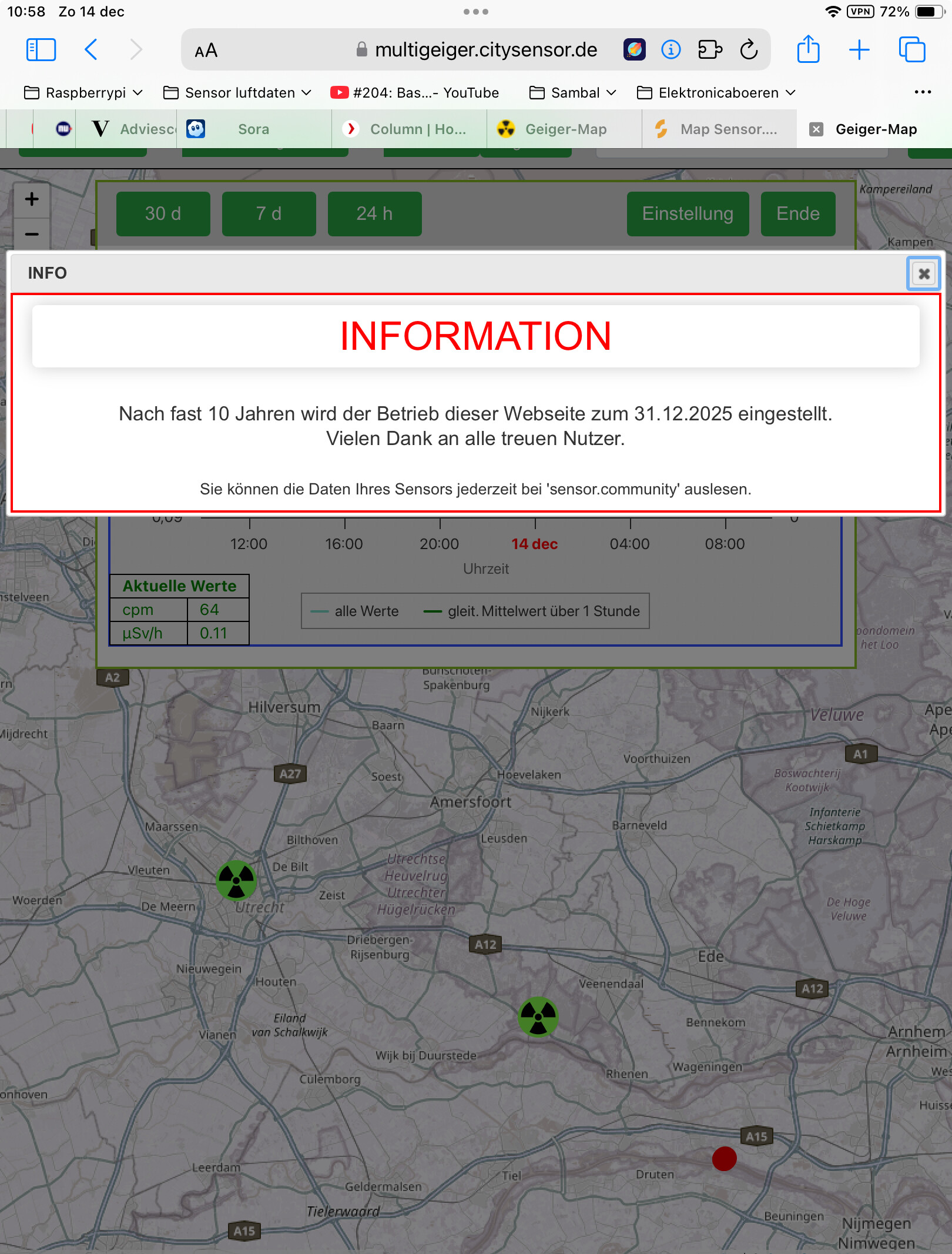Zoom in the map with plus
This screenshot has height=1254, width=952.
point(32,199)
